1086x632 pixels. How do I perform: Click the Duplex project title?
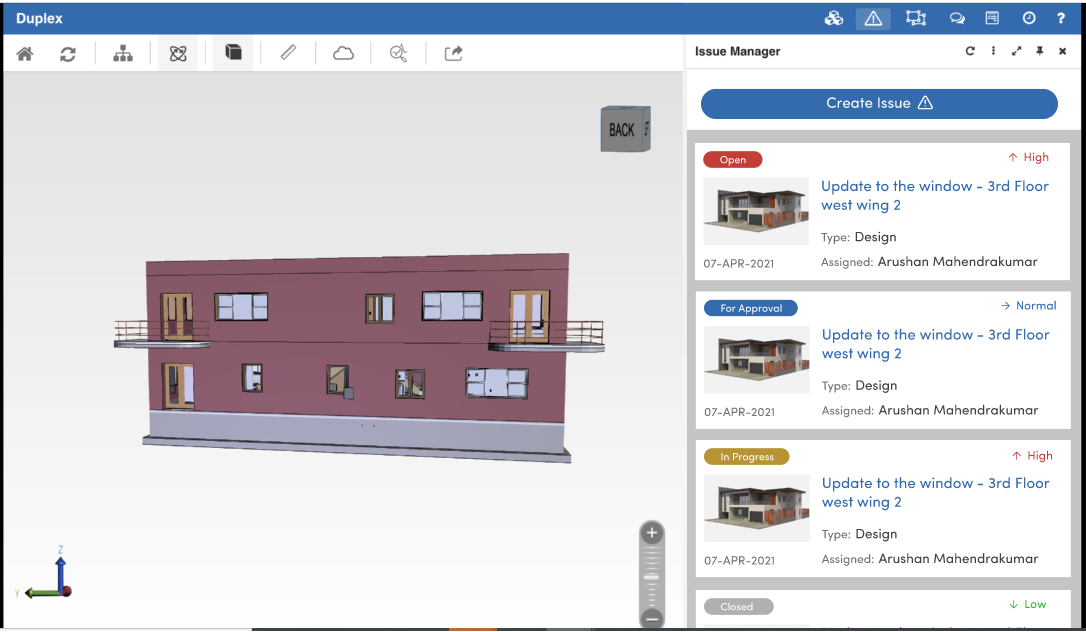pyautogui.click(x=39, y=19)
